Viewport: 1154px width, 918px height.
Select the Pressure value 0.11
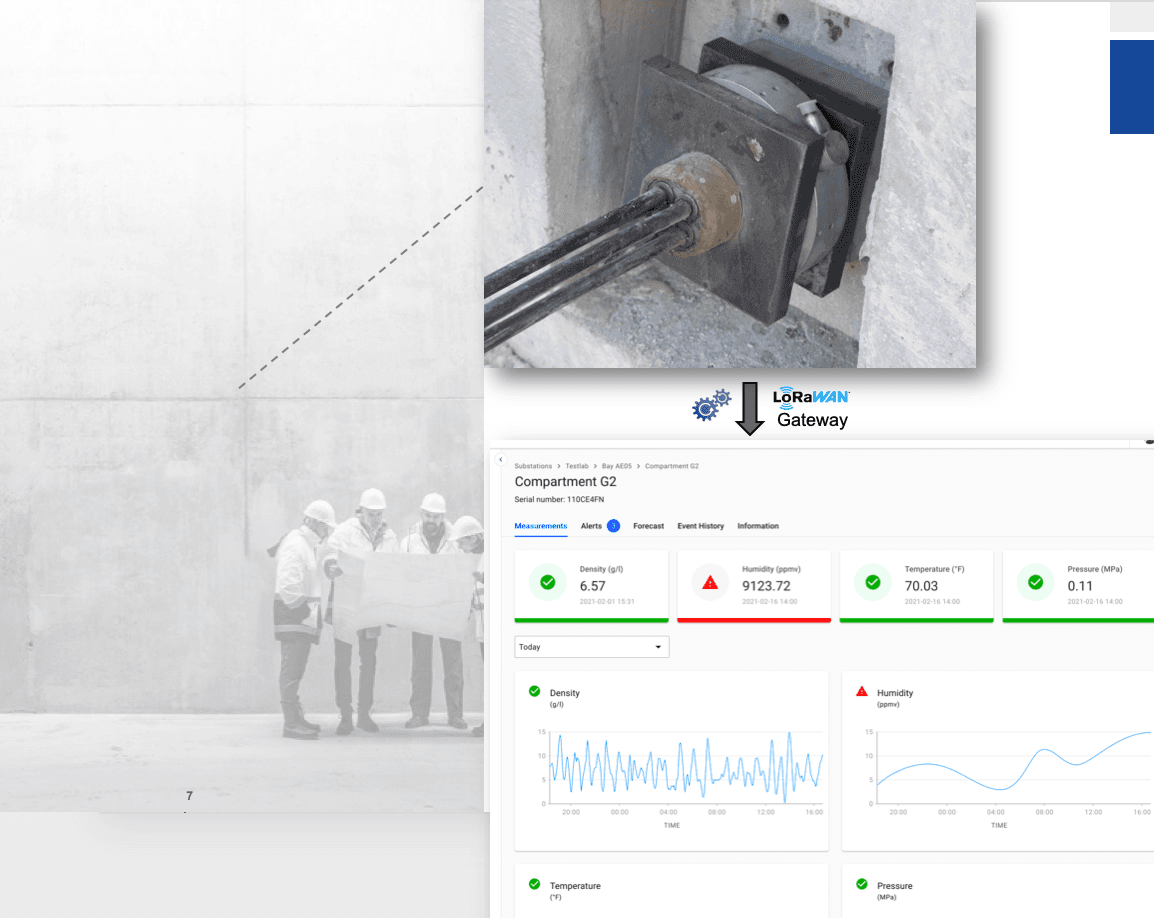(1080, 586)
